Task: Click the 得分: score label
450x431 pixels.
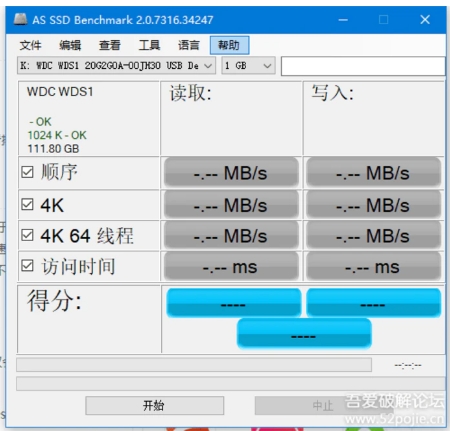Action: pyautogui.click(x=54, y=300)
